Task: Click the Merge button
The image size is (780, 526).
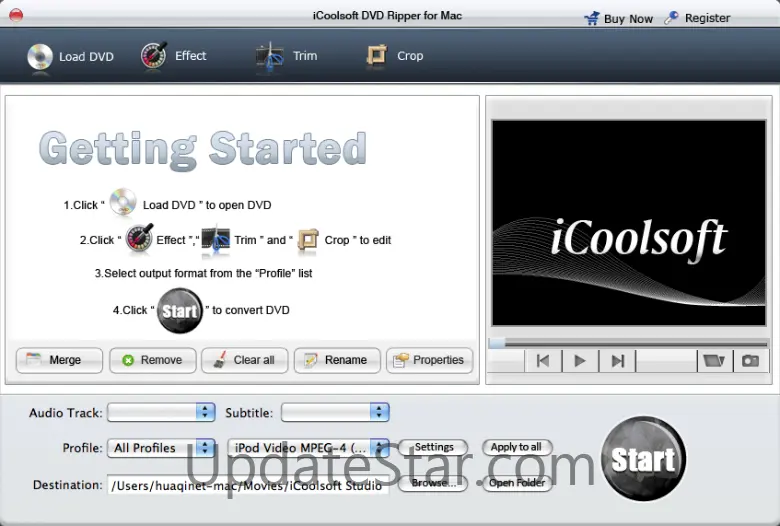Action: click(59, 360)
